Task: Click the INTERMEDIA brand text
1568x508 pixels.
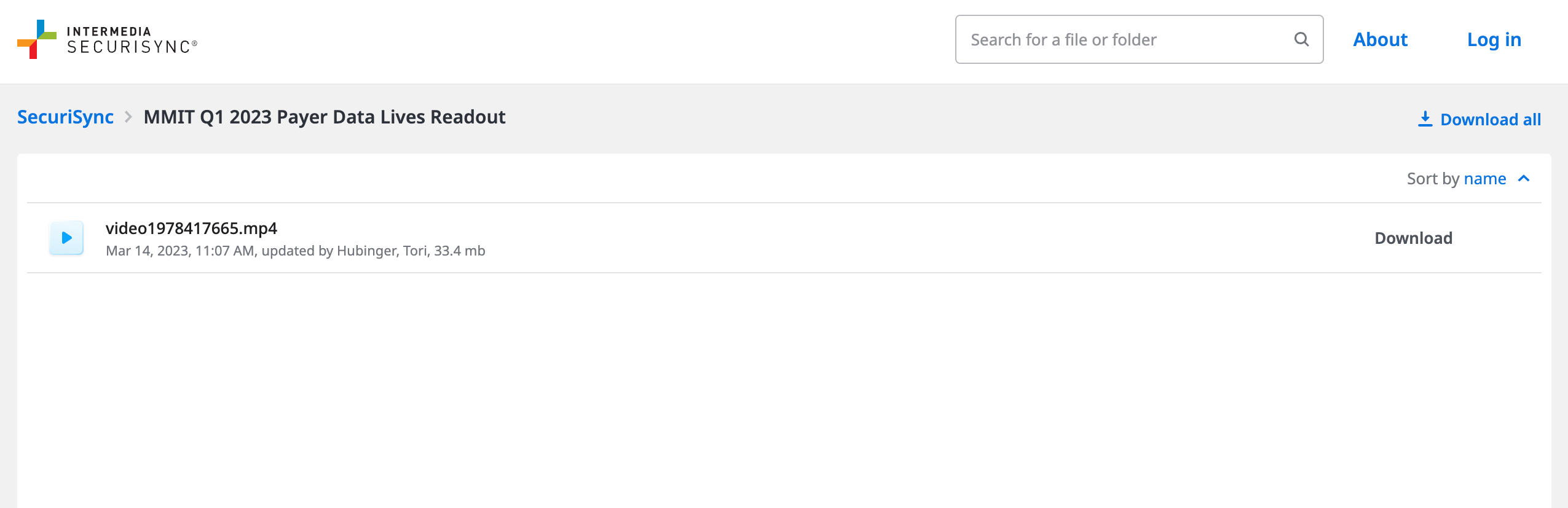Action: click(109, 31)
